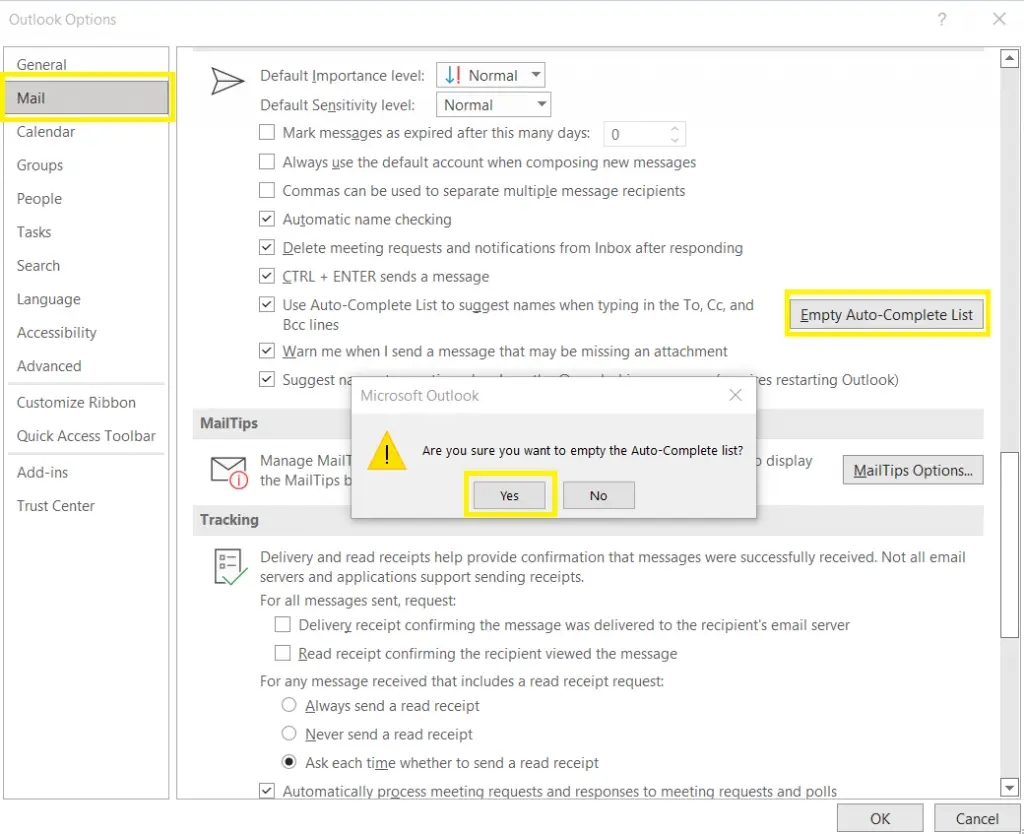Toggle 'CTRL + ENTER sends a message' checkbox
This screenshot has width=1024, height=834.
[266, 276]
